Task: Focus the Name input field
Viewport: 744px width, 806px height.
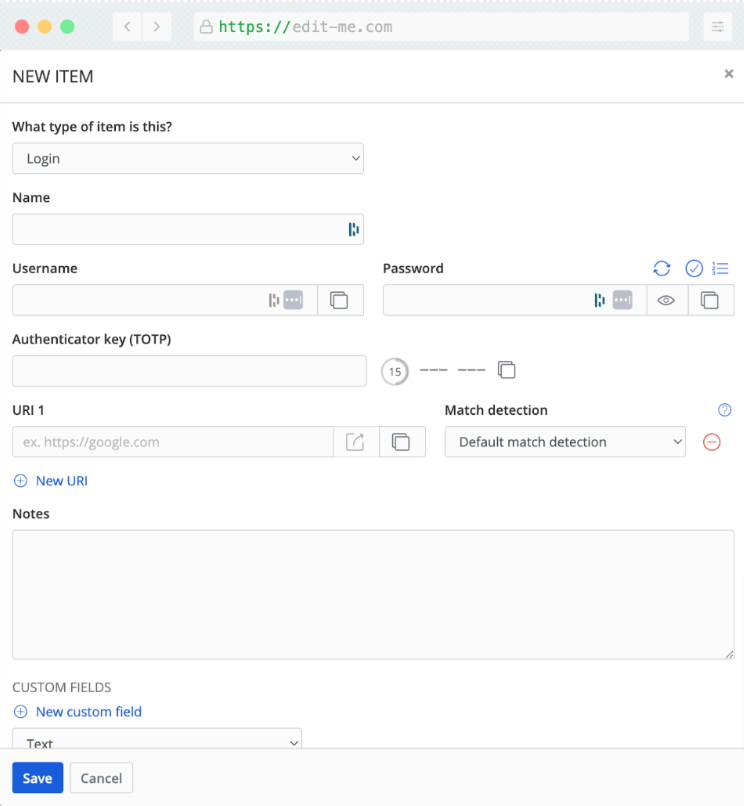Action: (x=188, y=229)
